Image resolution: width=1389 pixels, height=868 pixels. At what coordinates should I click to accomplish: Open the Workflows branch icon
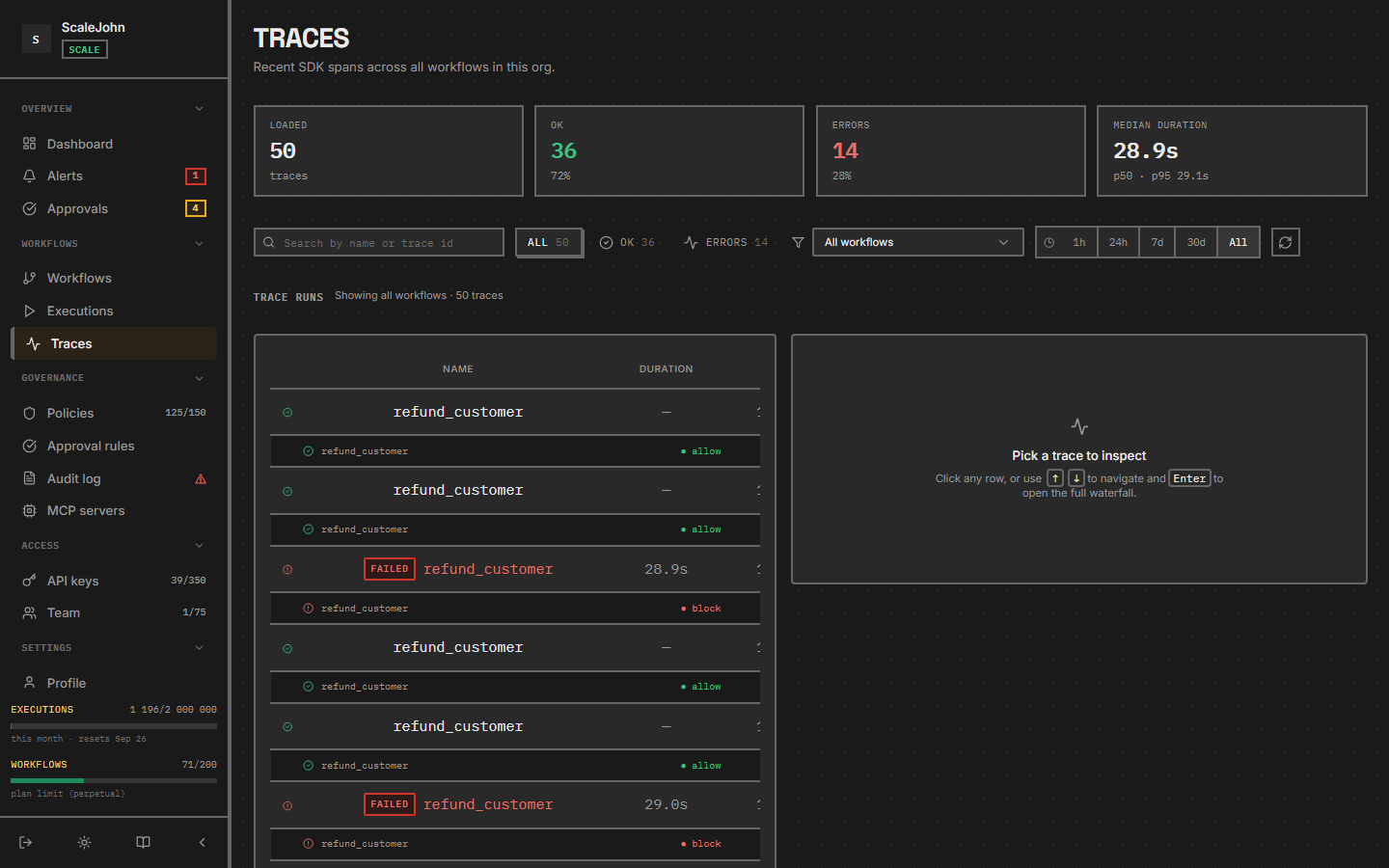tap(30, 278)
